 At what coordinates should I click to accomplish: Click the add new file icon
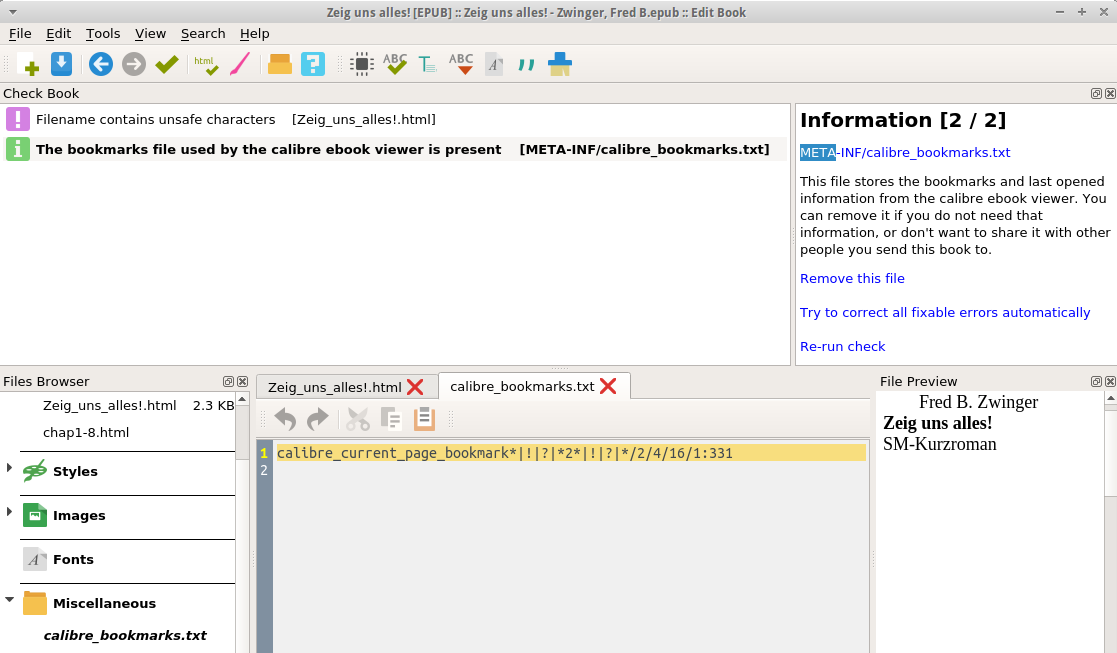[x=28, y=64]
